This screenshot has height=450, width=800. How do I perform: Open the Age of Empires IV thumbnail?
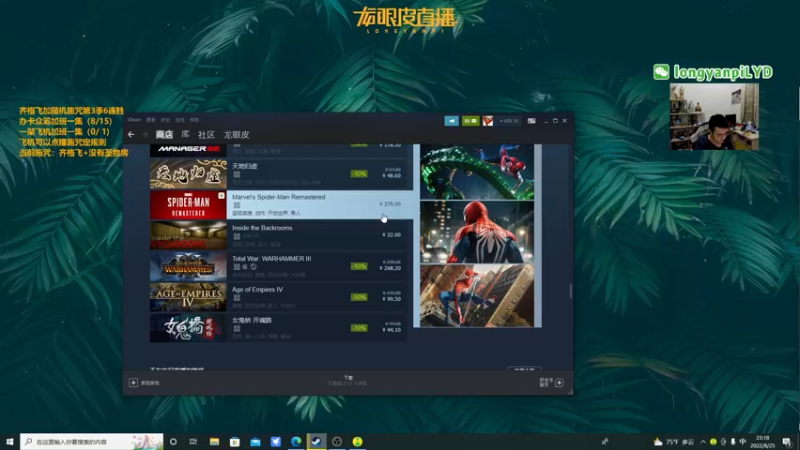coord(188,297)
